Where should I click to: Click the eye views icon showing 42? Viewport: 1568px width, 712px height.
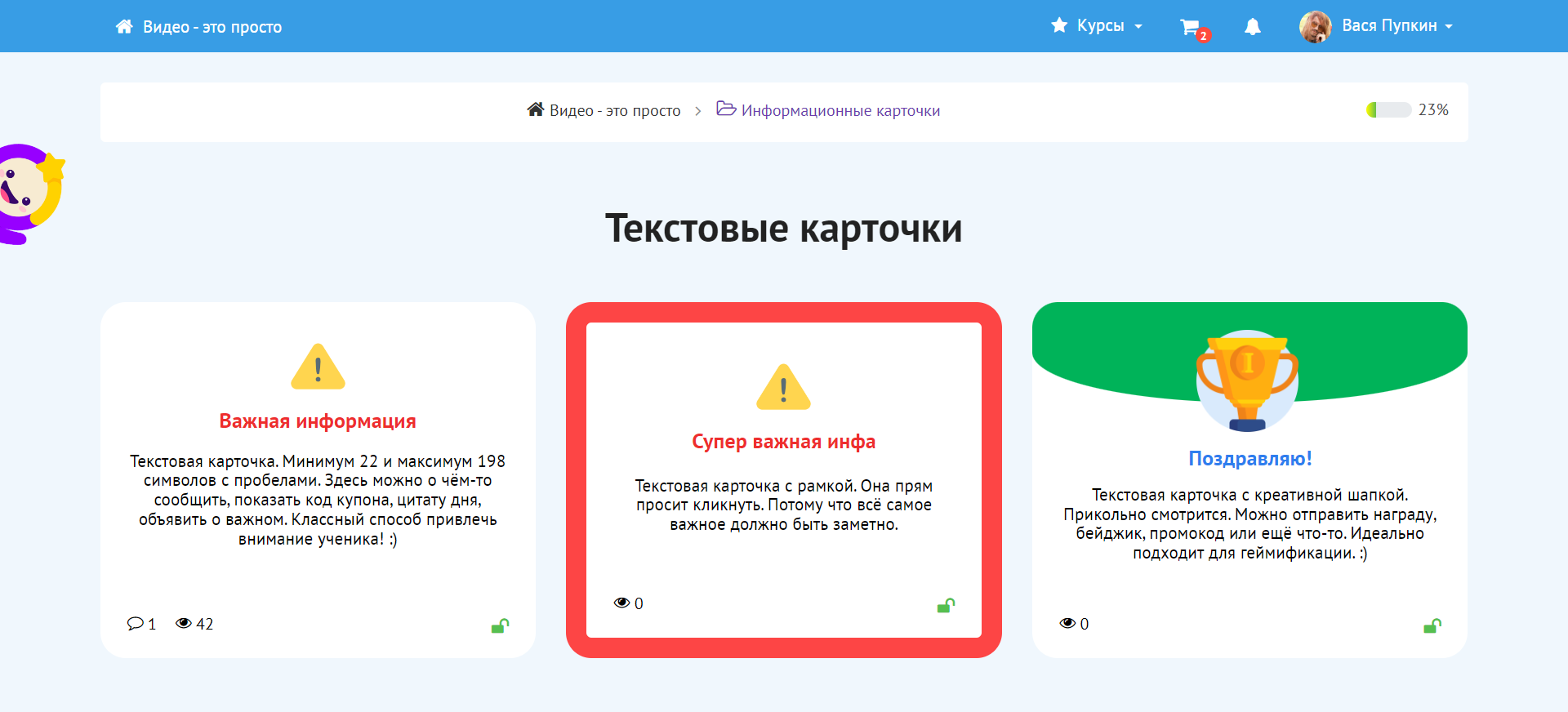[184, 624]
